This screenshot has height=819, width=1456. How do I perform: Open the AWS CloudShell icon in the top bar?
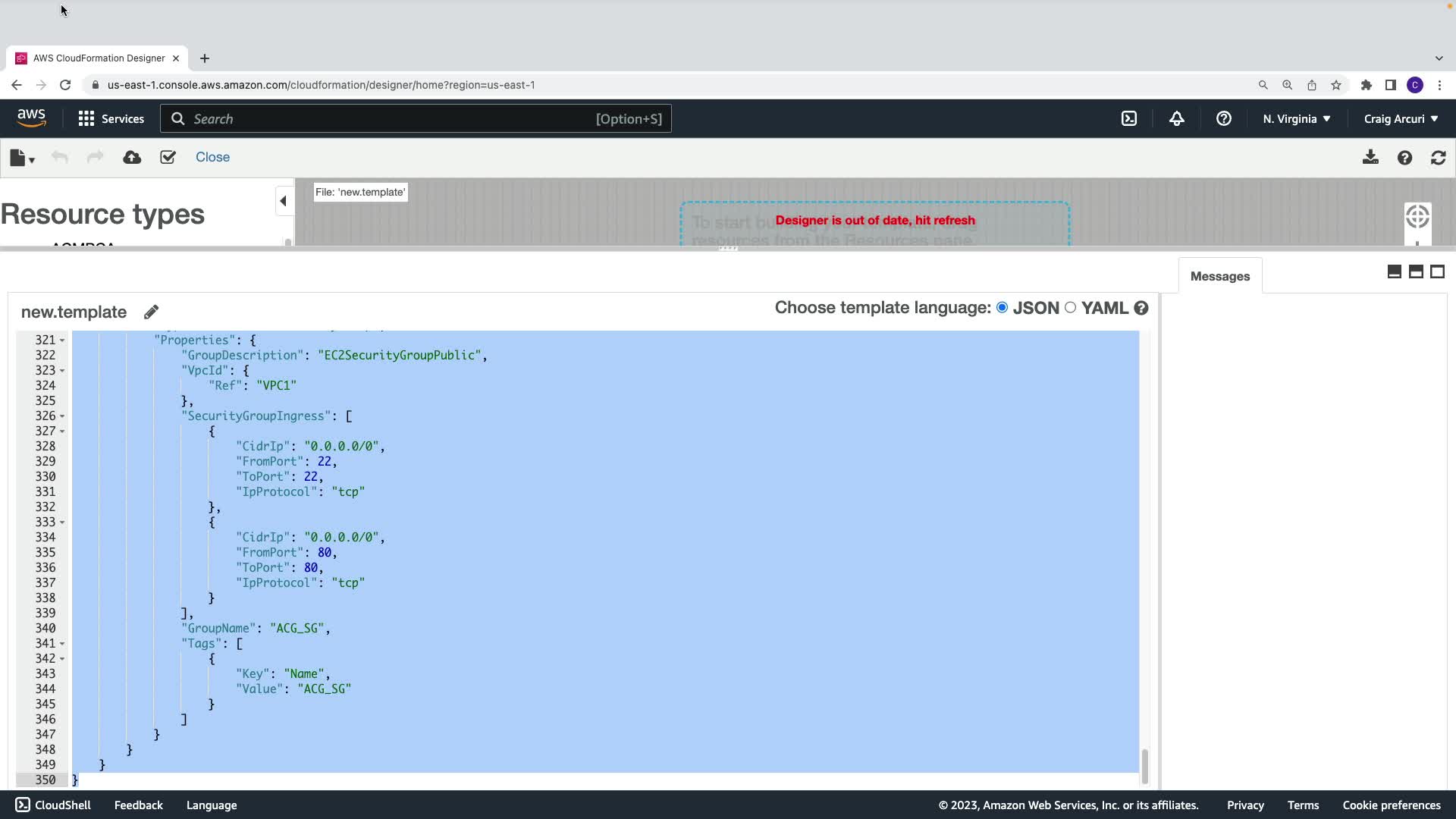tap(1129, 118)
